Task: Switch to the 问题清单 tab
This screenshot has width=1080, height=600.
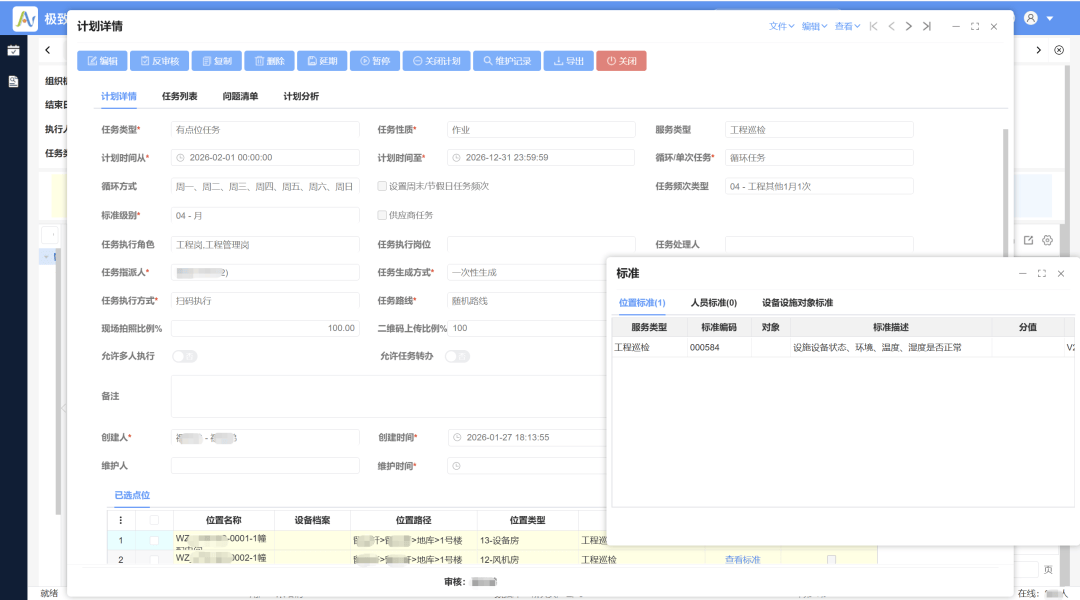Action: [240, 96]
